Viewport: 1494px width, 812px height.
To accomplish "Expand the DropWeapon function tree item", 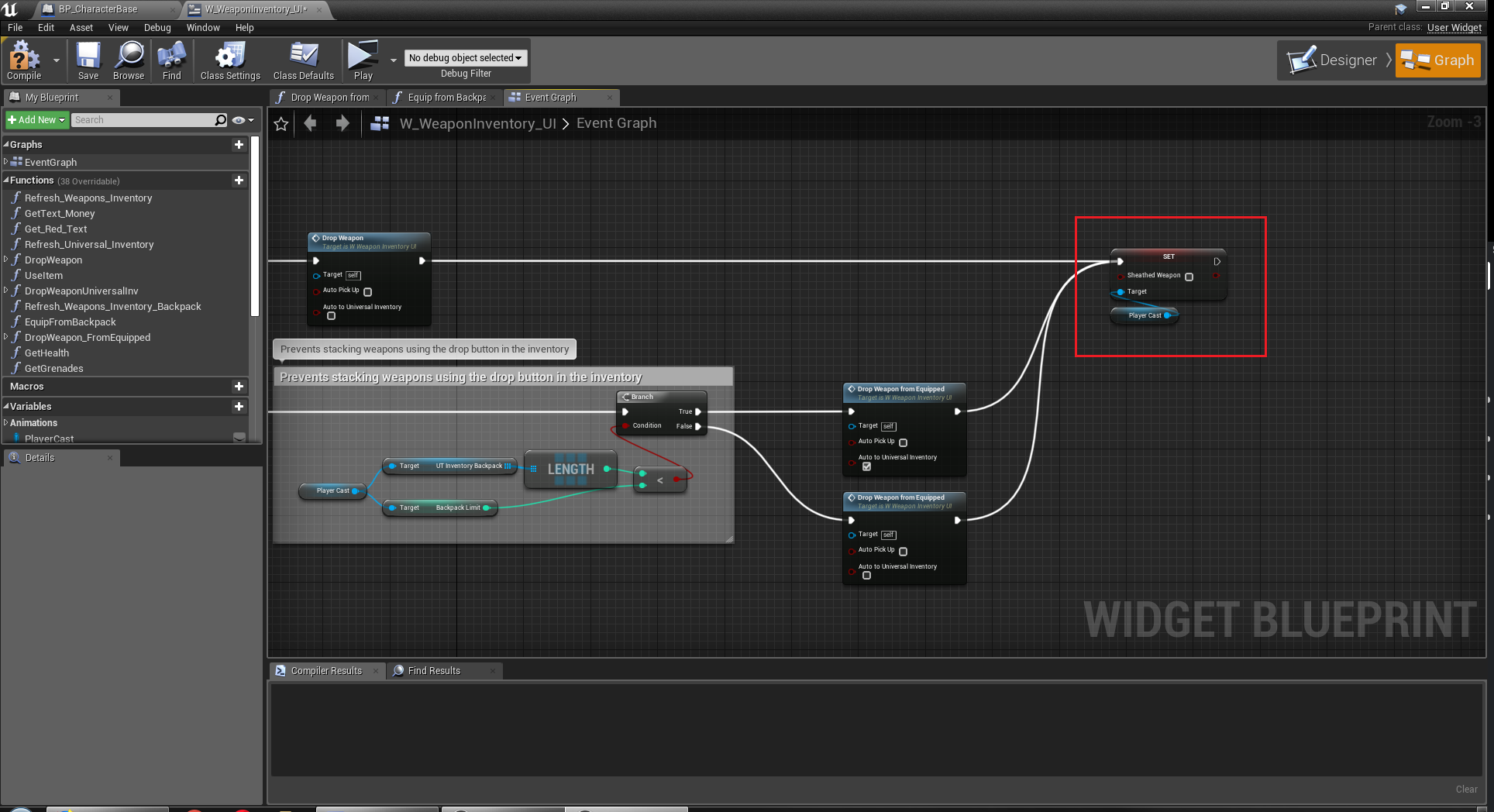I will [6, 260].
